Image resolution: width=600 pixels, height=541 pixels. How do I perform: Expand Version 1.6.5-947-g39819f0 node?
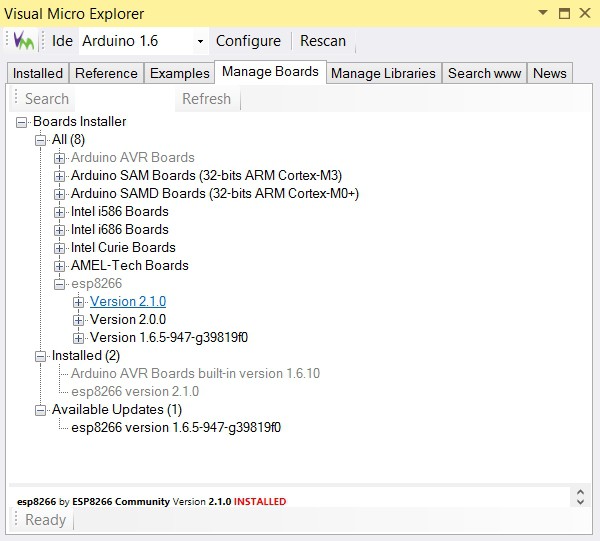(78, 338)
